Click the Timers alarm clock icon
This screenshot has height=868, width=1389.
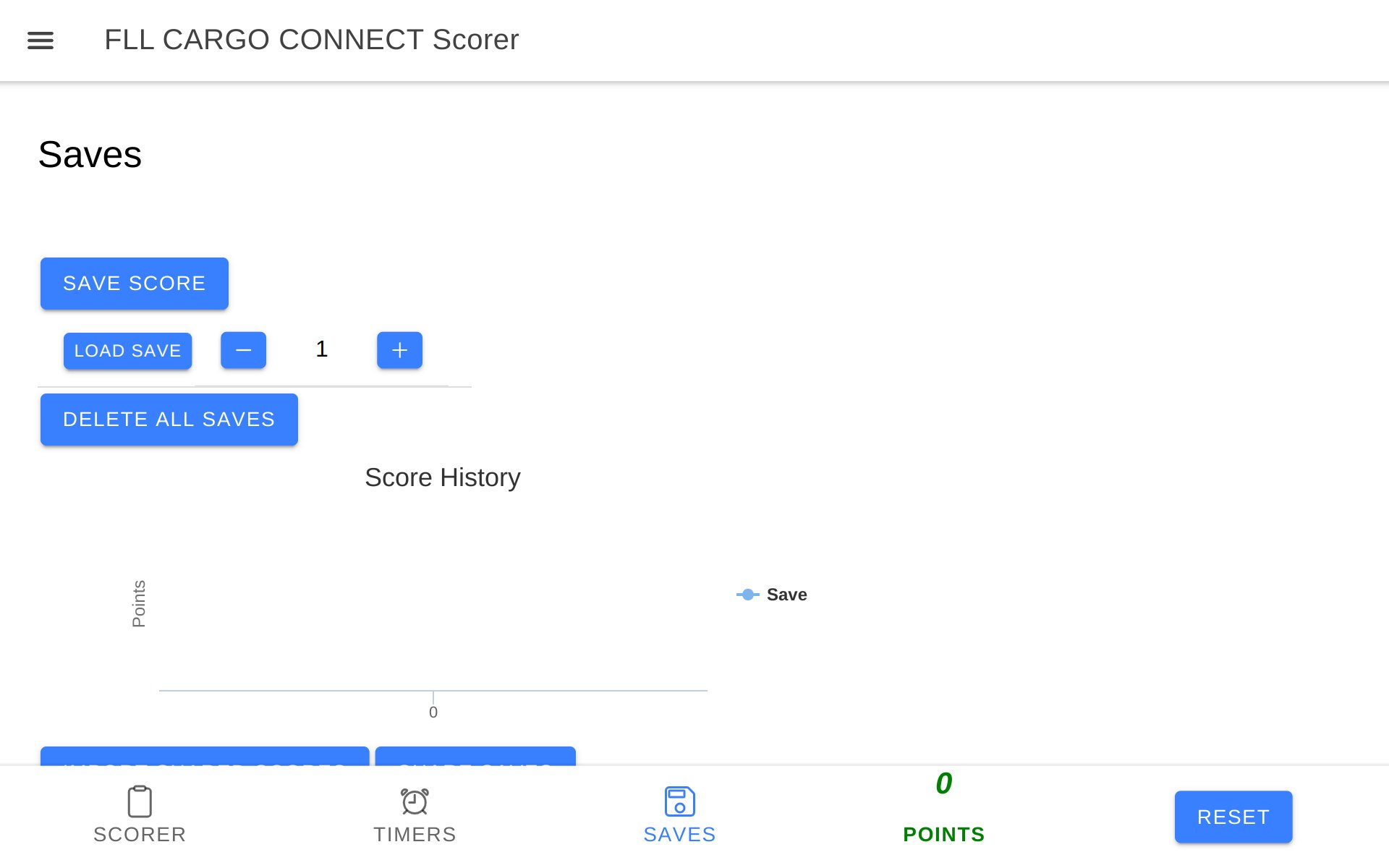[x=415, y=801]
